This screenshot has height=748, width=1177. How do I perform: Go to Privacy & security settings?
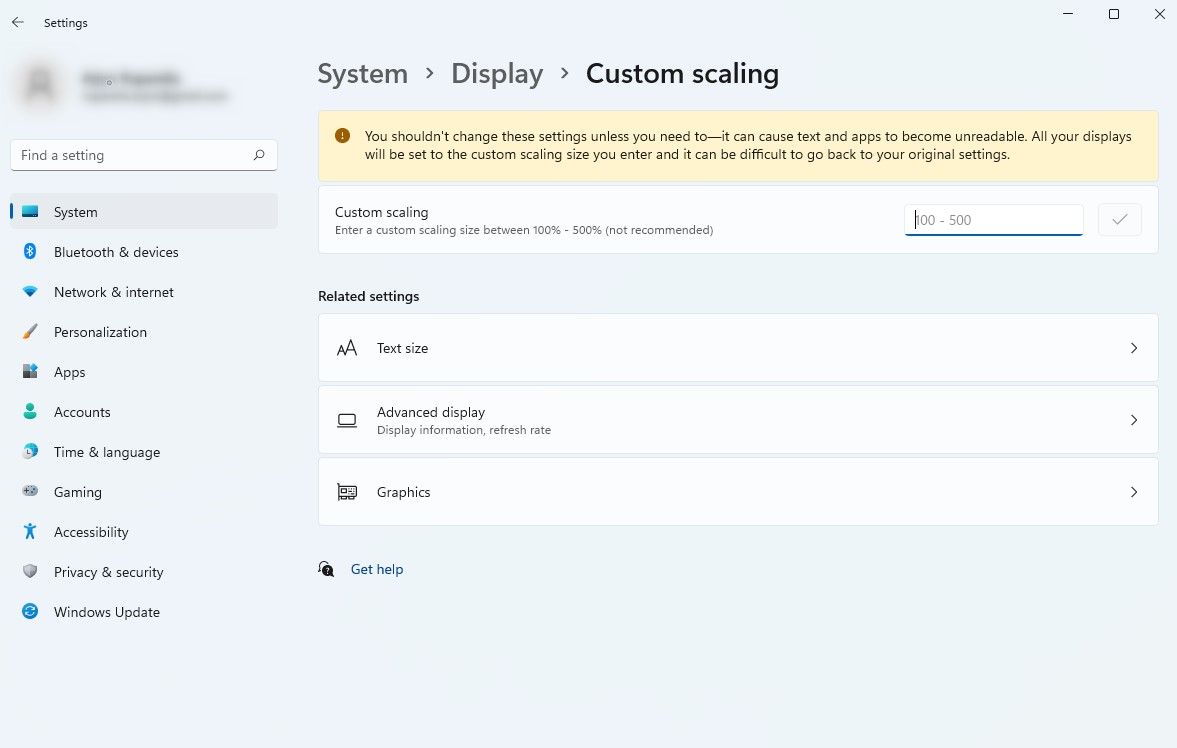[x=144, y=572]
